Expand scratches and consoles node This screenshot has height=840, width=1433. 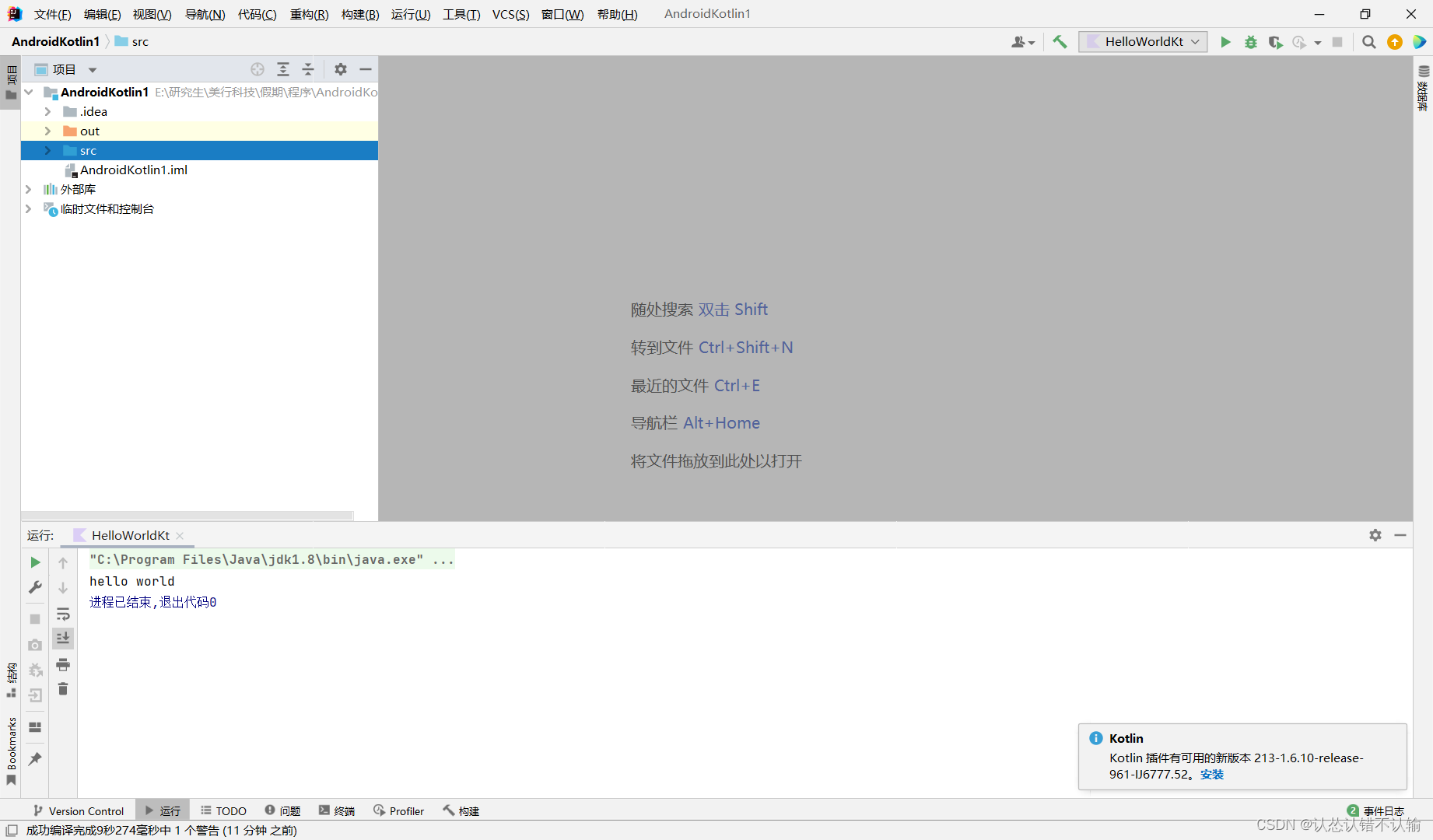29,208
